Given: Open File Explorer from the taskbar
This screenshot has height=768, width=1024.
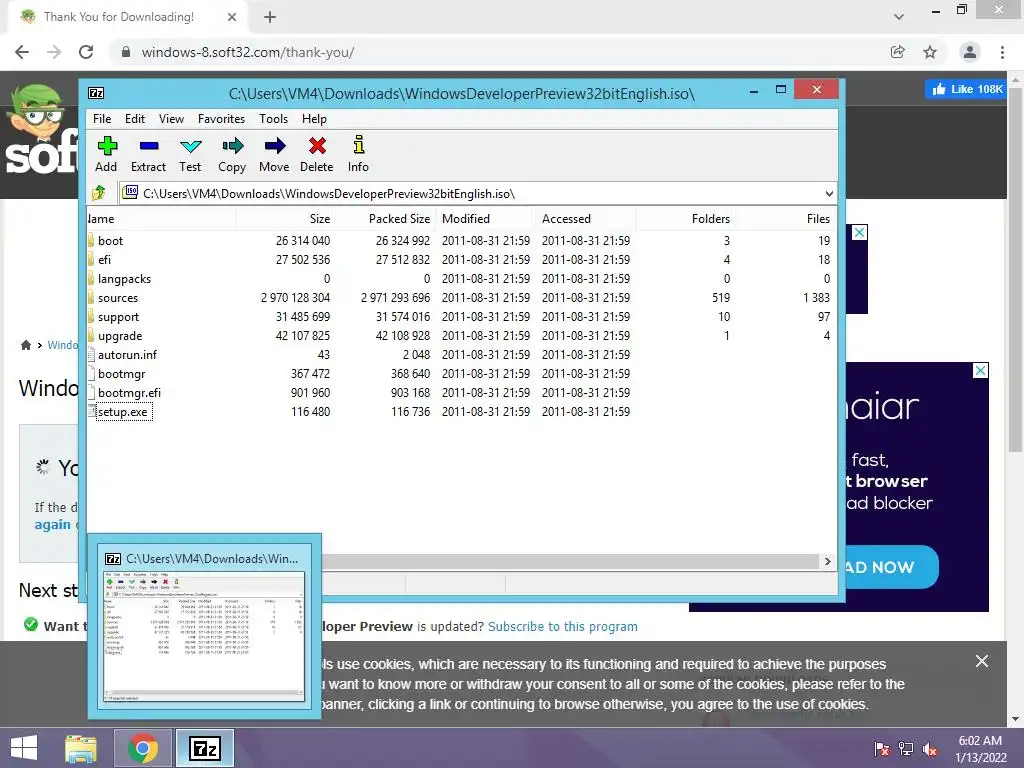Looking at the screenshot, I should tap(81, 748).
